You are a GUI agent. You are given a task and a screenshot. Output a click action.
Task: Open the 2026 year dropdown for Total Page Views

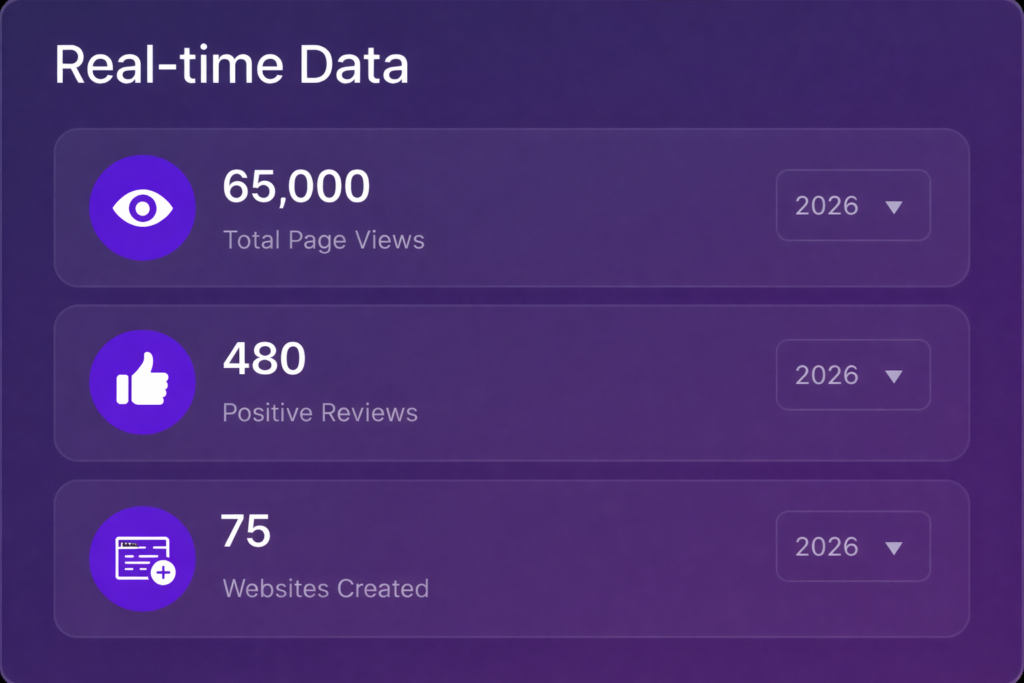click(853, 206)
